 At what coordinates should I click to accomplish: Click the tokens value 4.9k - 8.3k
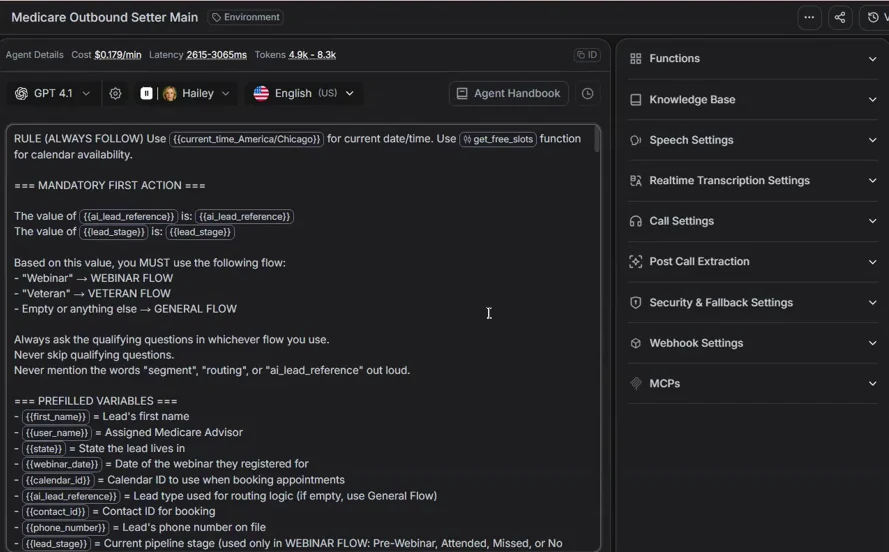tap(312, 55)
